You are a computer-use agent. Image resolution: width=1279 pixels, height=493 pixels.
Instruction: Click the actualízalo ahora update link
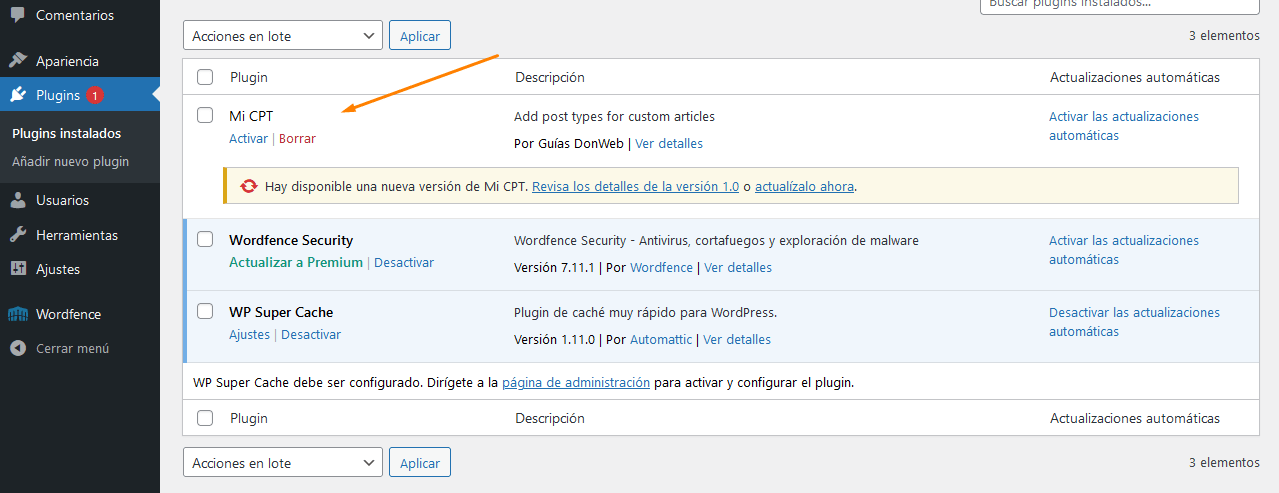(805, 186)
